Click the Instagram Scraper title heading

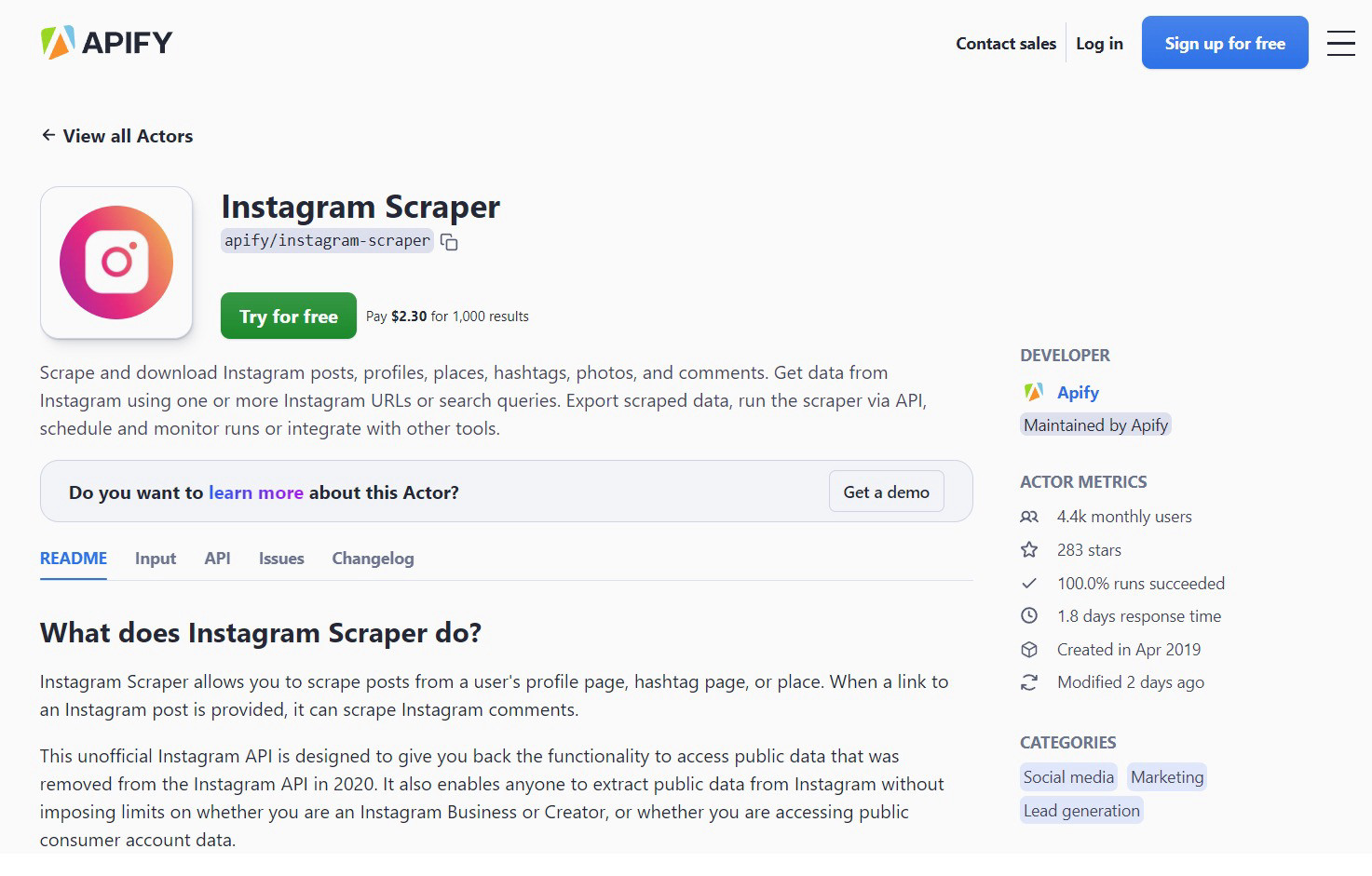360,207
